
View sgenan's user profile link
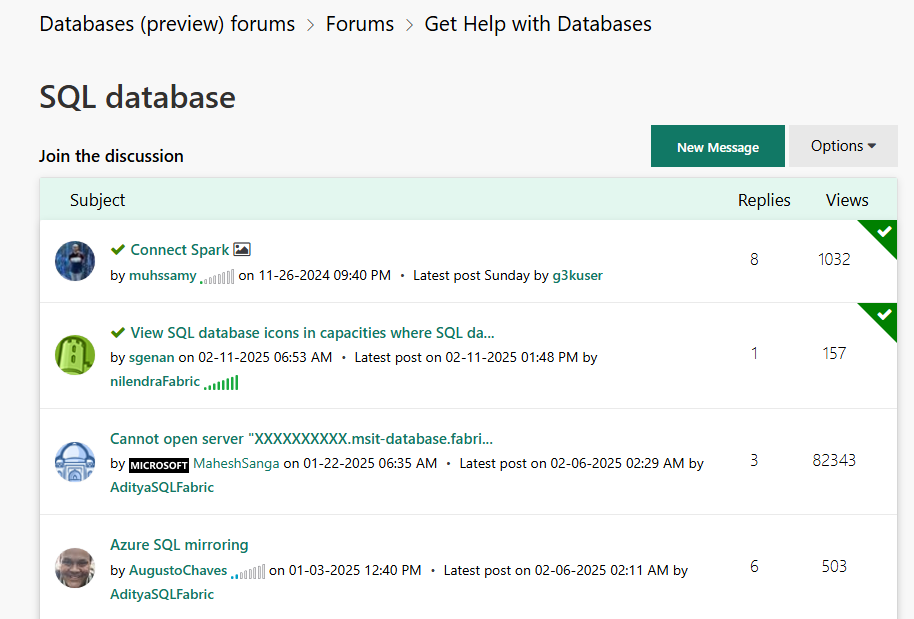(152, 357)
